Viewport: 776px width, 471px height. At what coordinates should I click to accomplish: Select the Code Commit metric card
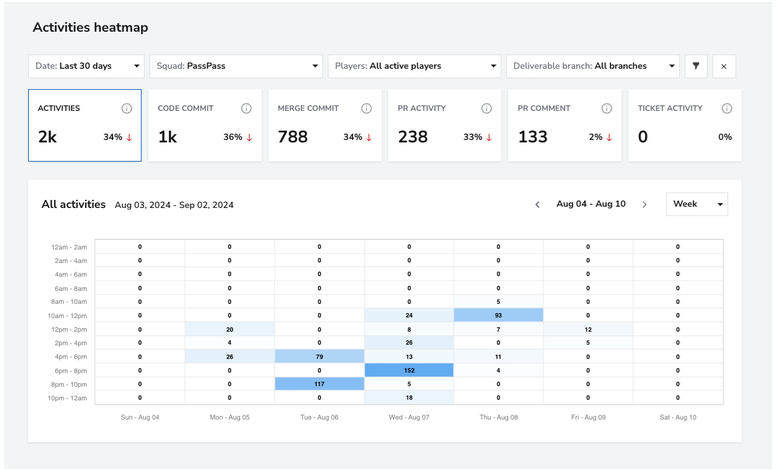(205, 125)
